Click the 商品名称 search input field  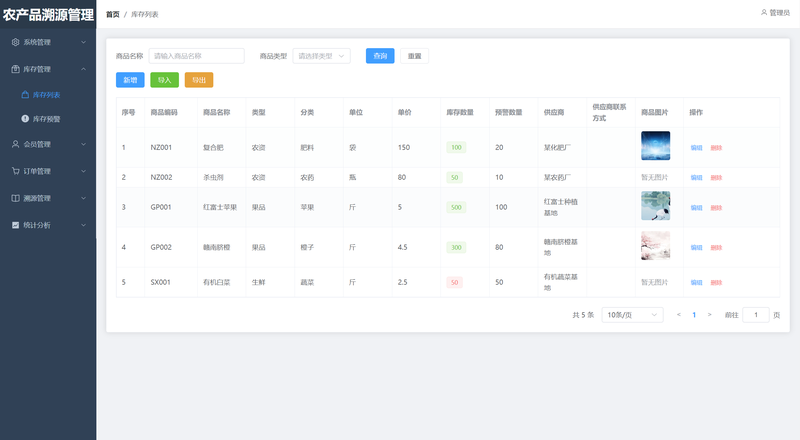click(196, 56)
